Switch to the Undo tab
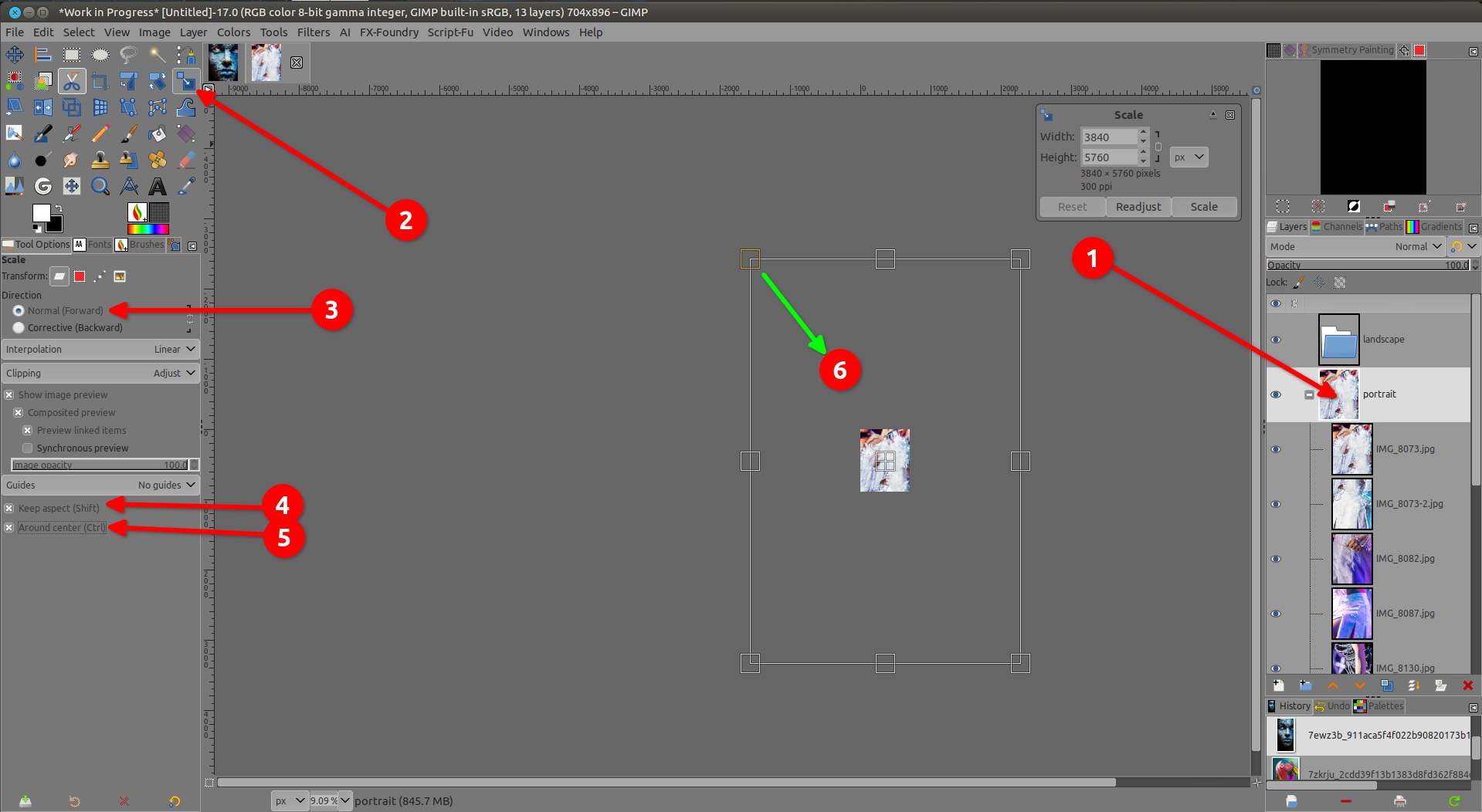Viewport: 1482px width, 812px height. point(1332,705)
